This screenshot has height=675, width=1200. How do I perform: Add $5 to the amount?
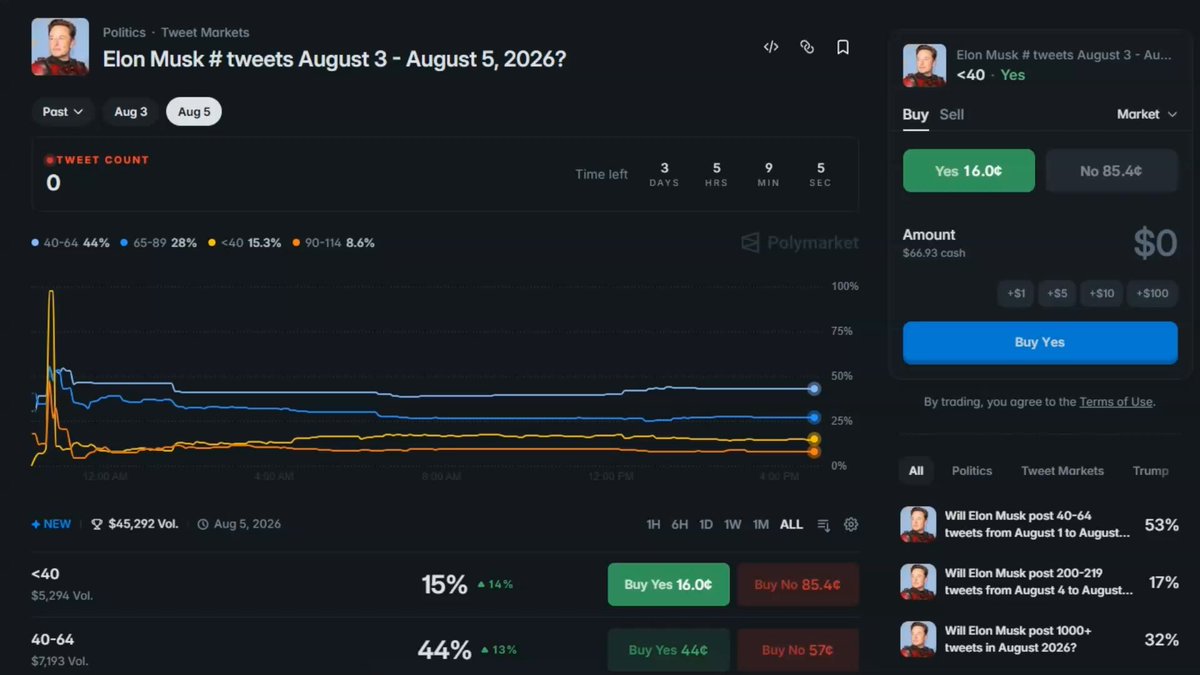click(1058, 293)
